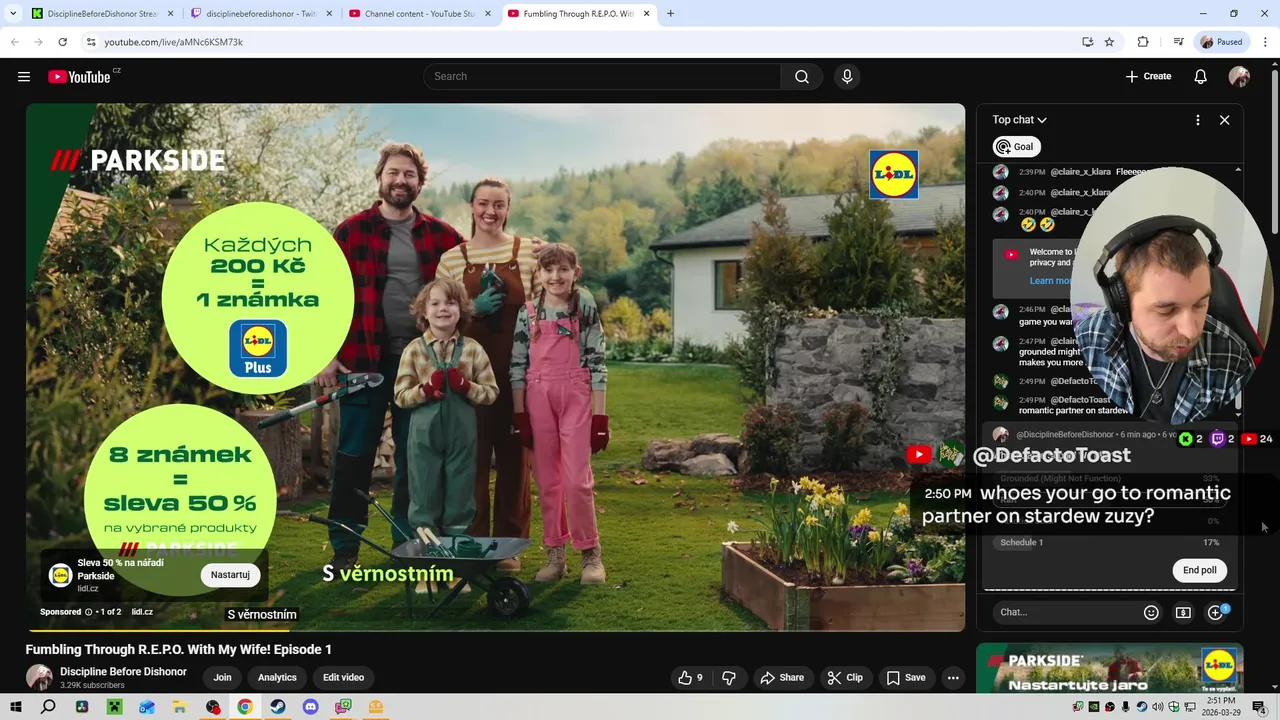1280x720 pixels.
Task: Open the Windows Start menu
Action: click(15, 707)
